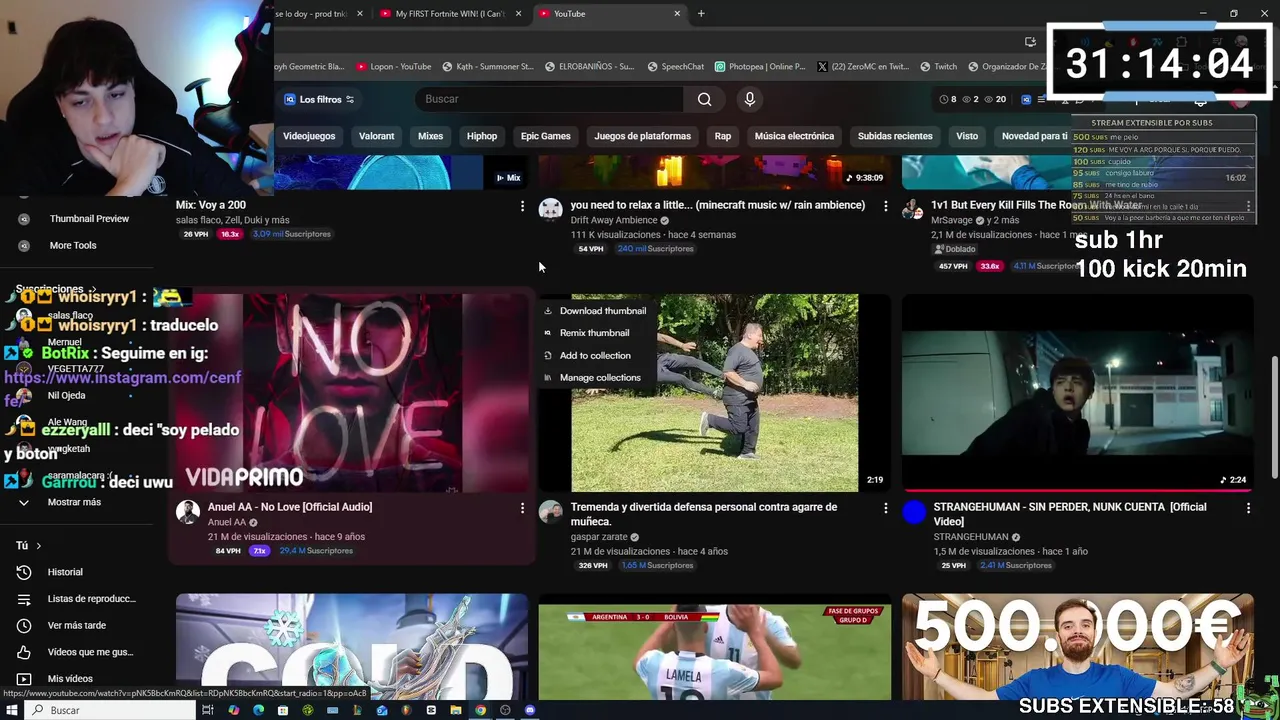Screen dimensions: 1280x720
Task: Focus the Buscar search field on YouTube
Action: 550,99
